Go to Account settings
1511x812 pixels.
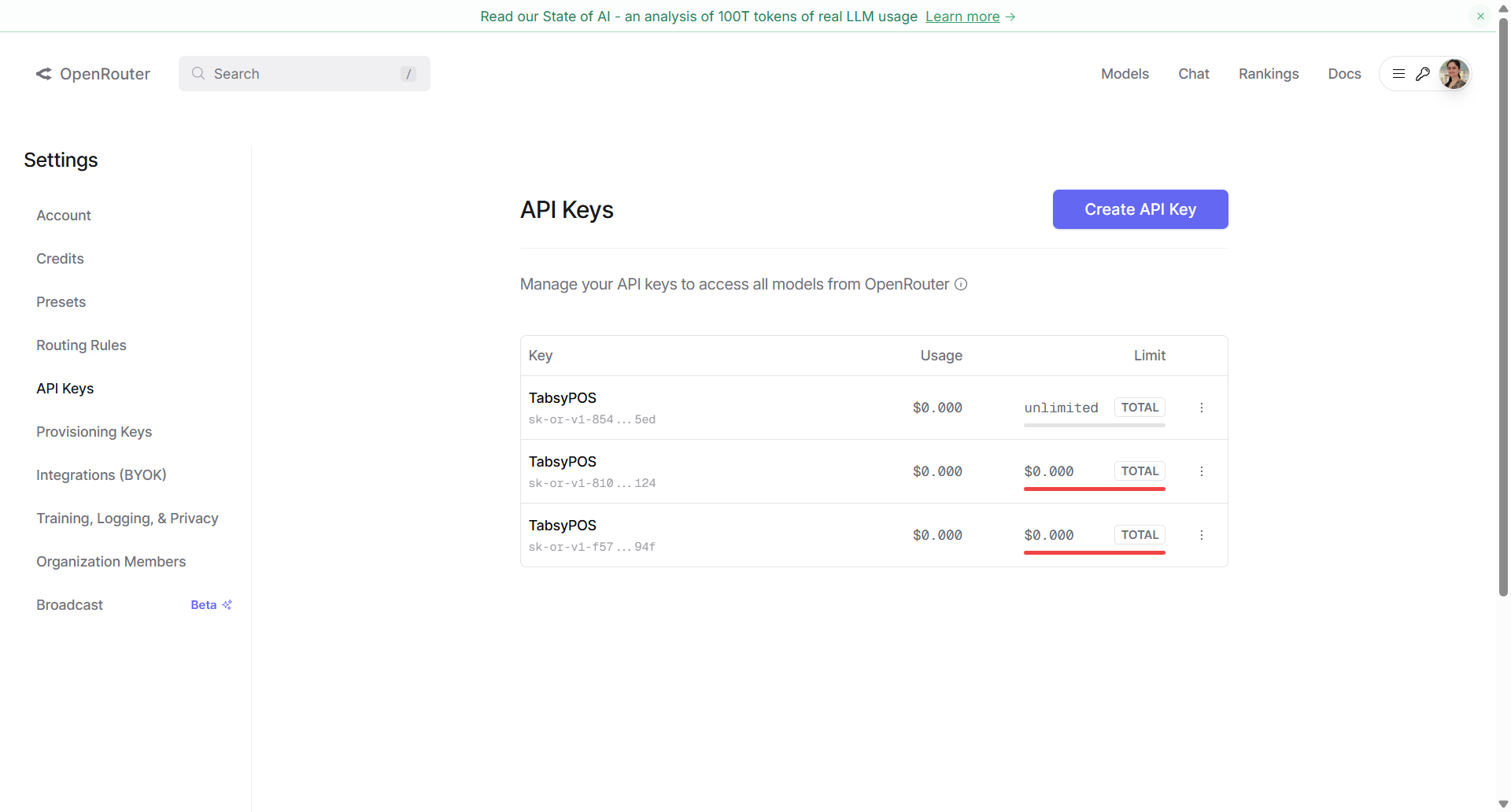[64, 216]
